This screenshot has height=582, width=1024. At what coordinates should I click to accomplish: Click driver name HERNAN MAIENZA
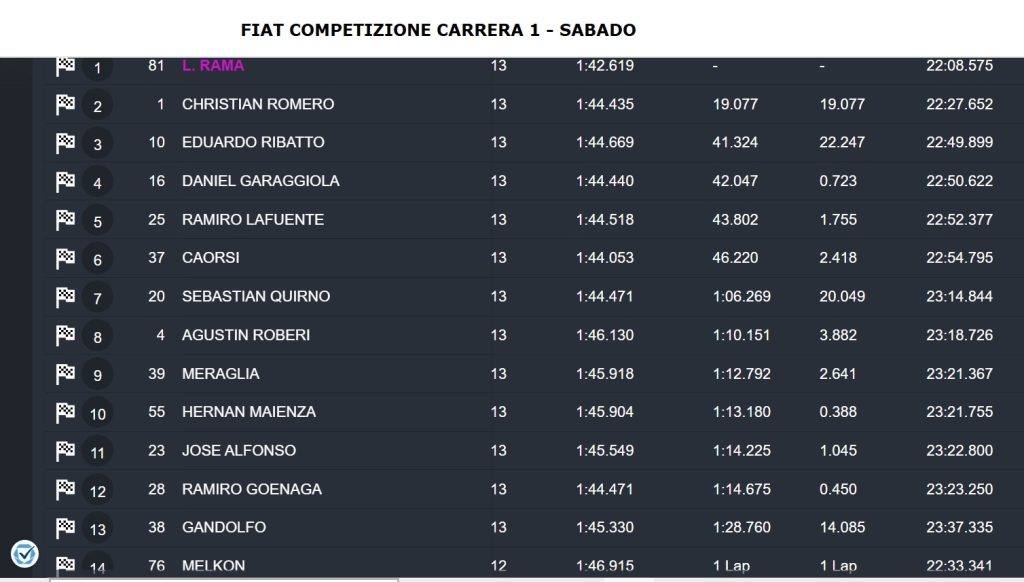[249, 412]
